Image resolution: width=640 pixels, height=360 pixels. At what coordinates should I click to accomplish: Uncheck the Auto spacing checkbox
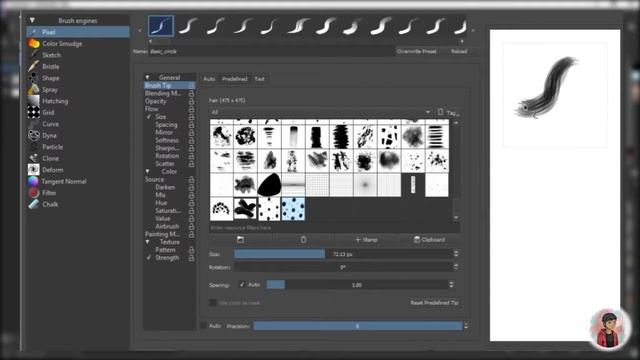242,284
